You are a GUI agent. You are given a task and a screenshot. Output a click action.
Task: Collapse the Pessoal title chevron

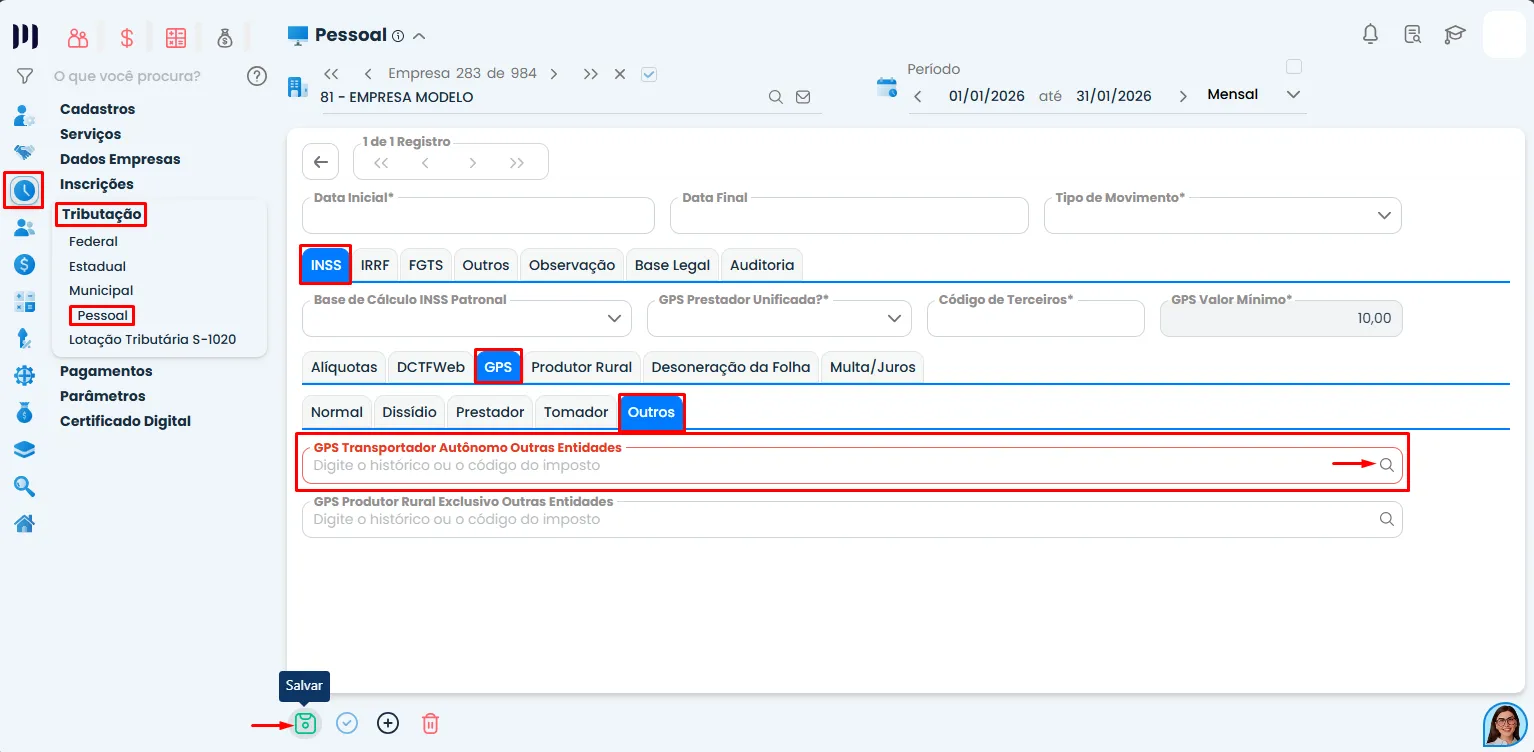coord(419,36)
